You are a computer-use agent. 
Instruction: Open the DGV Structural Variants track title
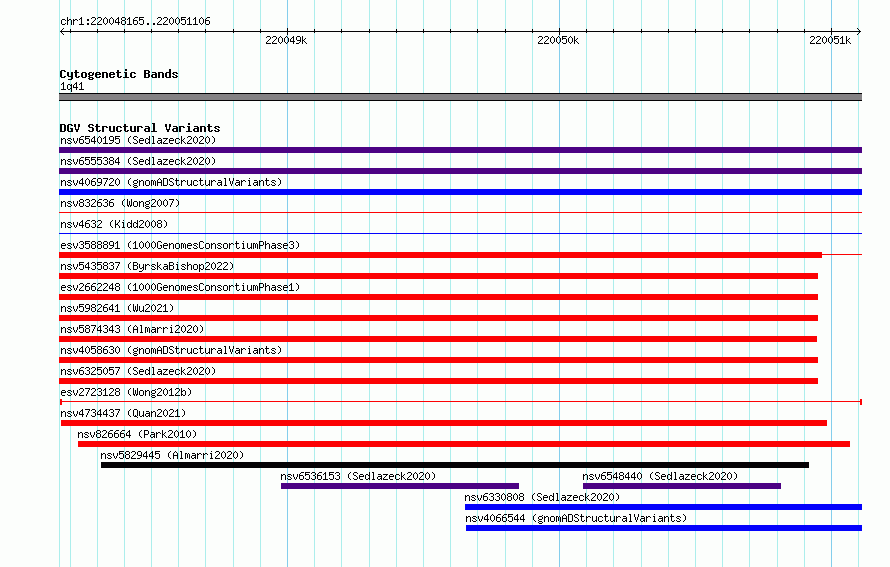click(140, 128)
